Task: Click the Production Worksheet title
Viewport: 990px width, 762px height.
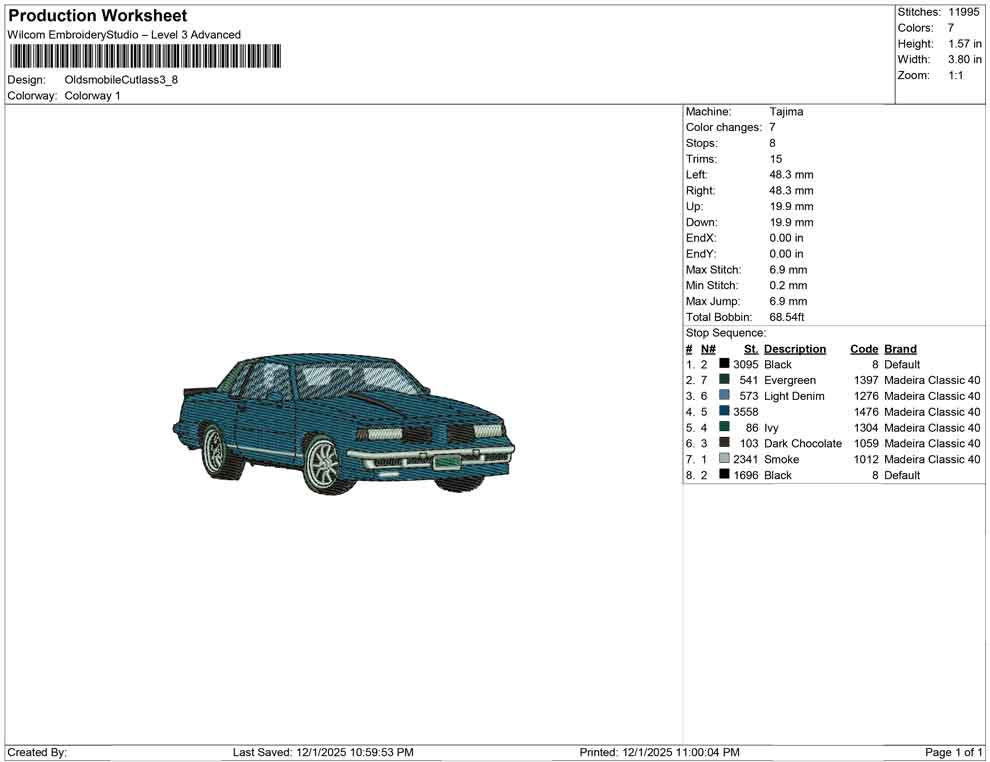Action: tap(97, 16)
